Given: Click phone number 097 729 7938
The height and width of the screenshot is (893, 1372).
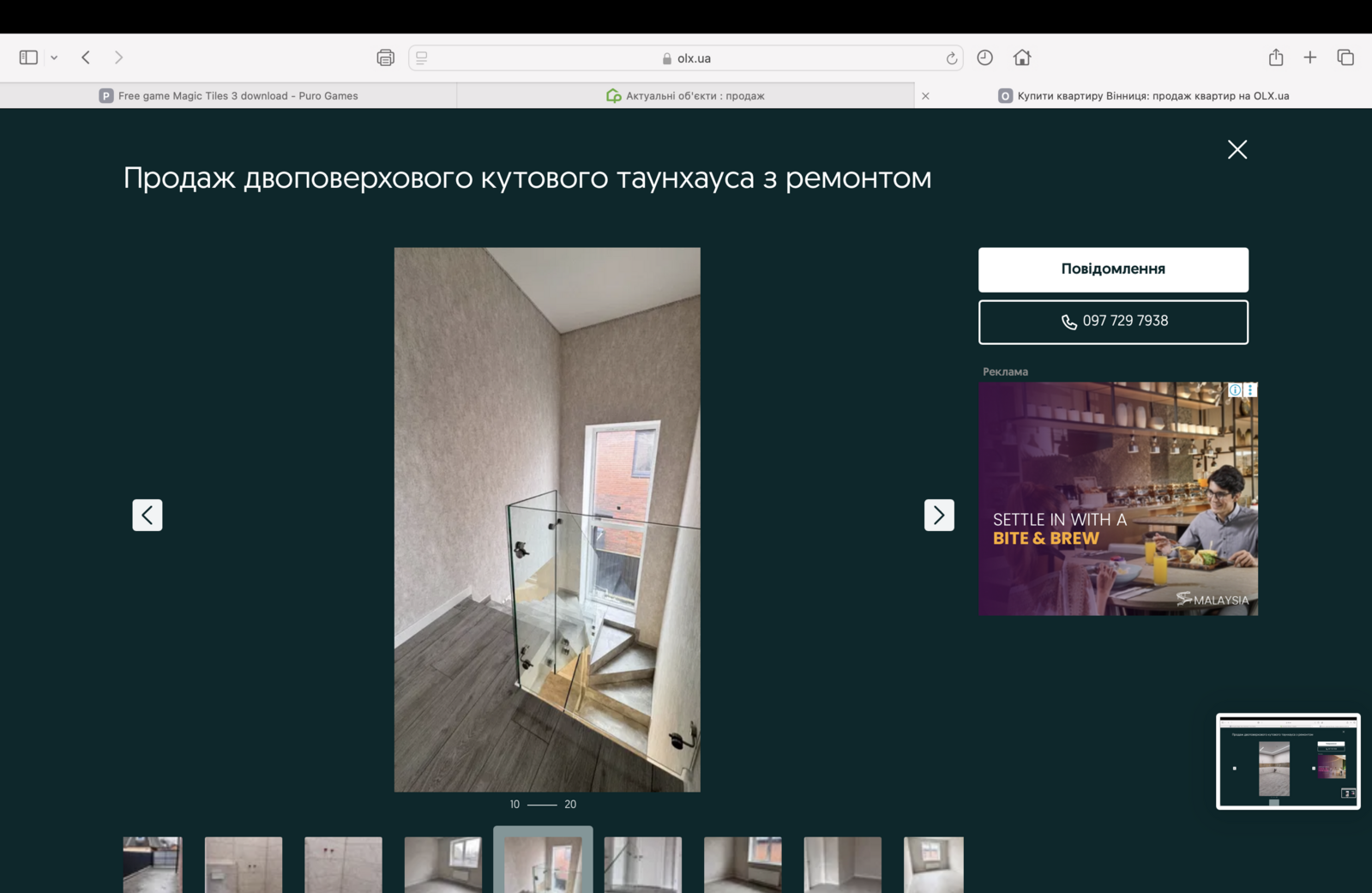Looking at the screenshot, I should click(x=1113, y=322).
